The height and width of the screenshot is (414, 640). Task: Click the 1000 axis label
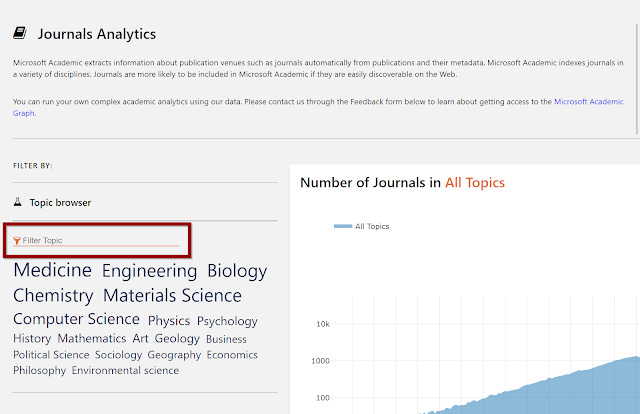pos(320,361)
